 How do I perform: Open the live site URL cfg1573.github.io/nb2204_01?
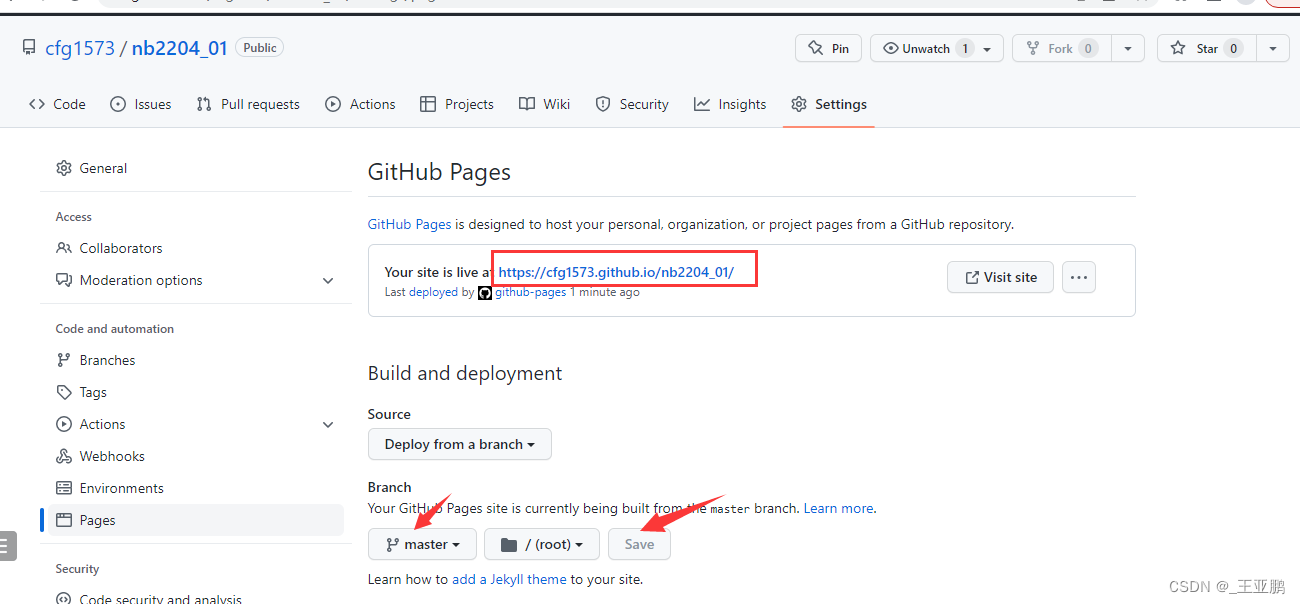pos(616,272)
